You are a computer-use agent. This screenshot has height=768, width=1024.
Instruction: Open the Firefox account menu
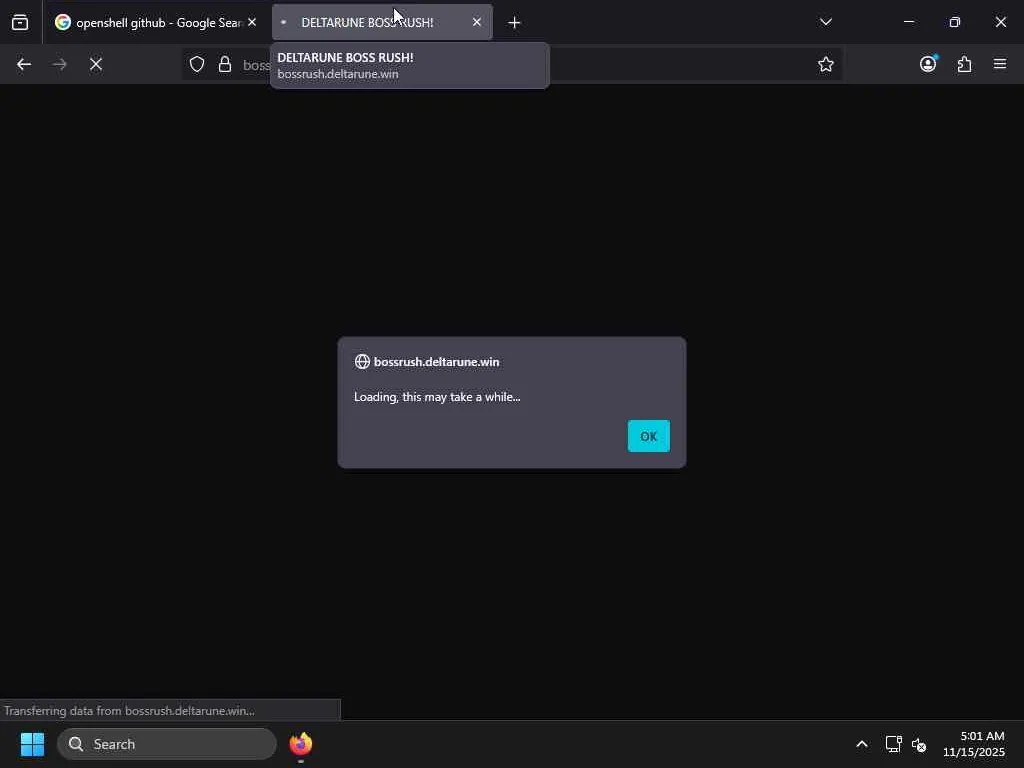[x=928, y=64]
